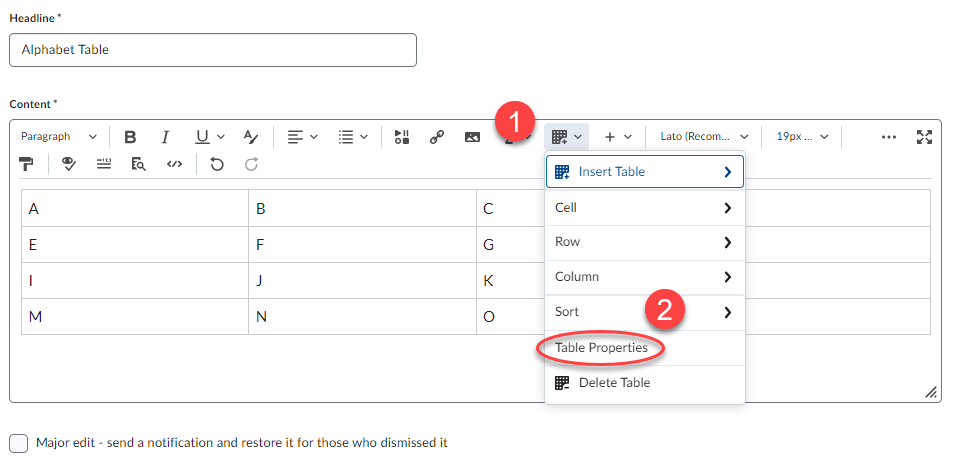963x465 pixels.
Task: Click the Insert Stuff icon
Action: 402,136
